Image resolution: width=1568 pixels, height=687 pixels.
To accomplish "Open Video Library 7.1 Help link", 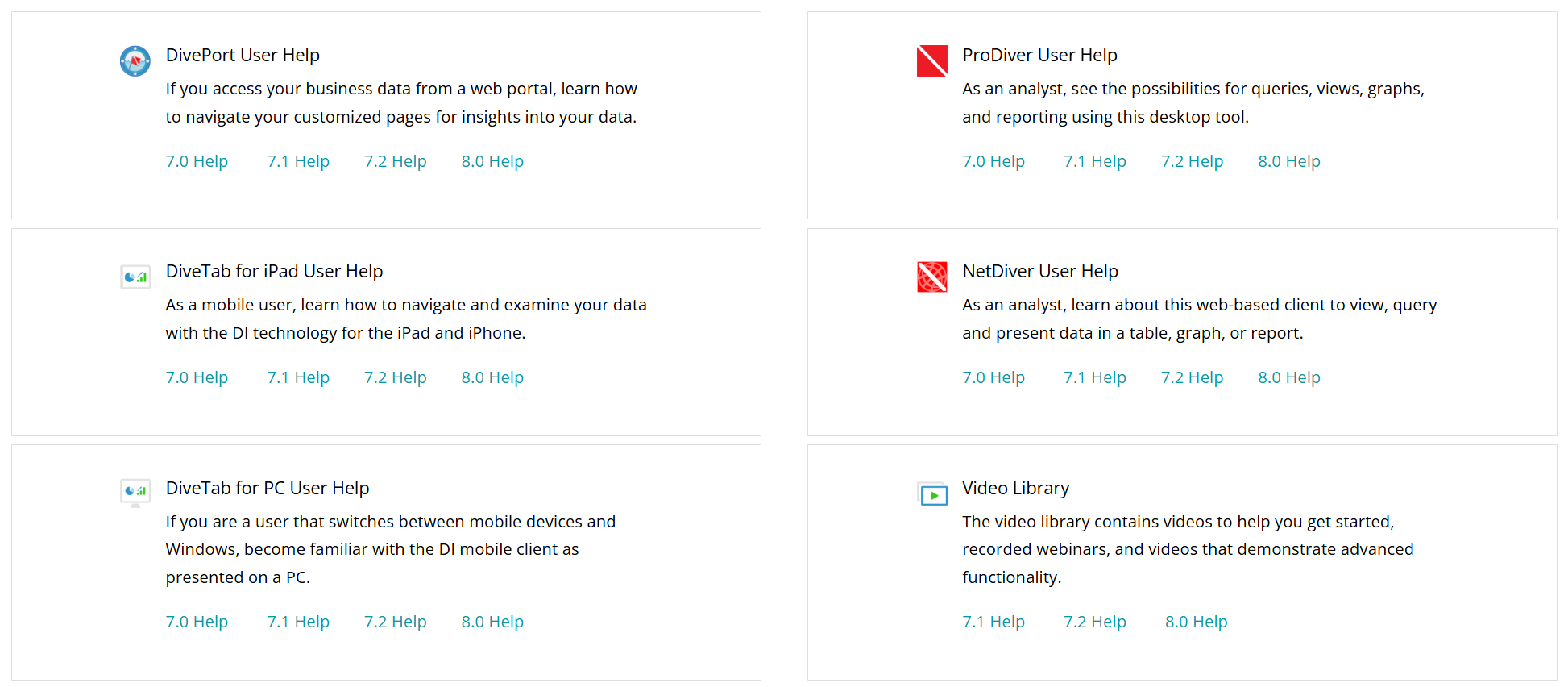I will coord(993,622).
